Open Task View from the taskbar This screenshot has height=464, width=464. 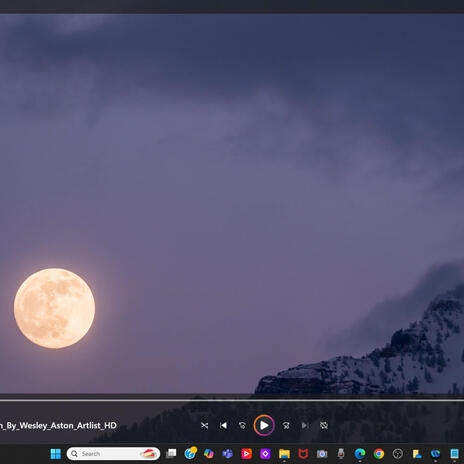point(171,454)
